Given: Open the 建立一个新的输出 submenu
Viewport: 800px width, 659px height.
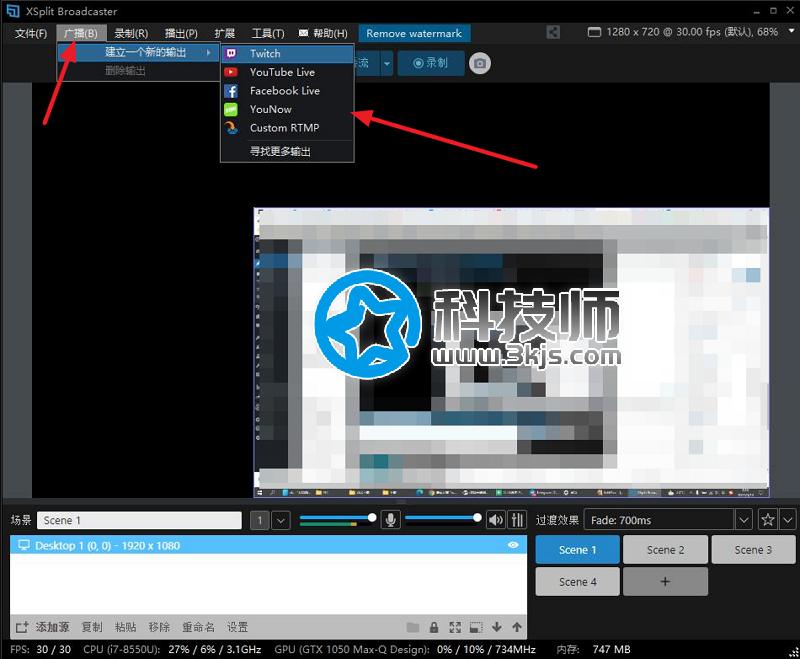Looking at the screenshot, I should (x=138, y=52).
